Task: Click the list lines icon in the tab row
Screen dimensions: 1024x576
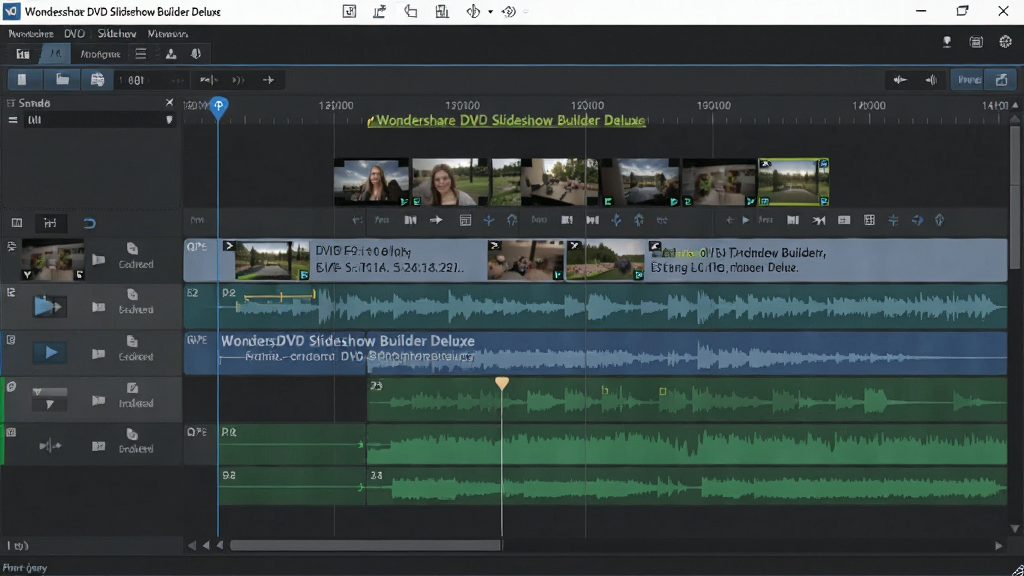Action: point(140,54)
